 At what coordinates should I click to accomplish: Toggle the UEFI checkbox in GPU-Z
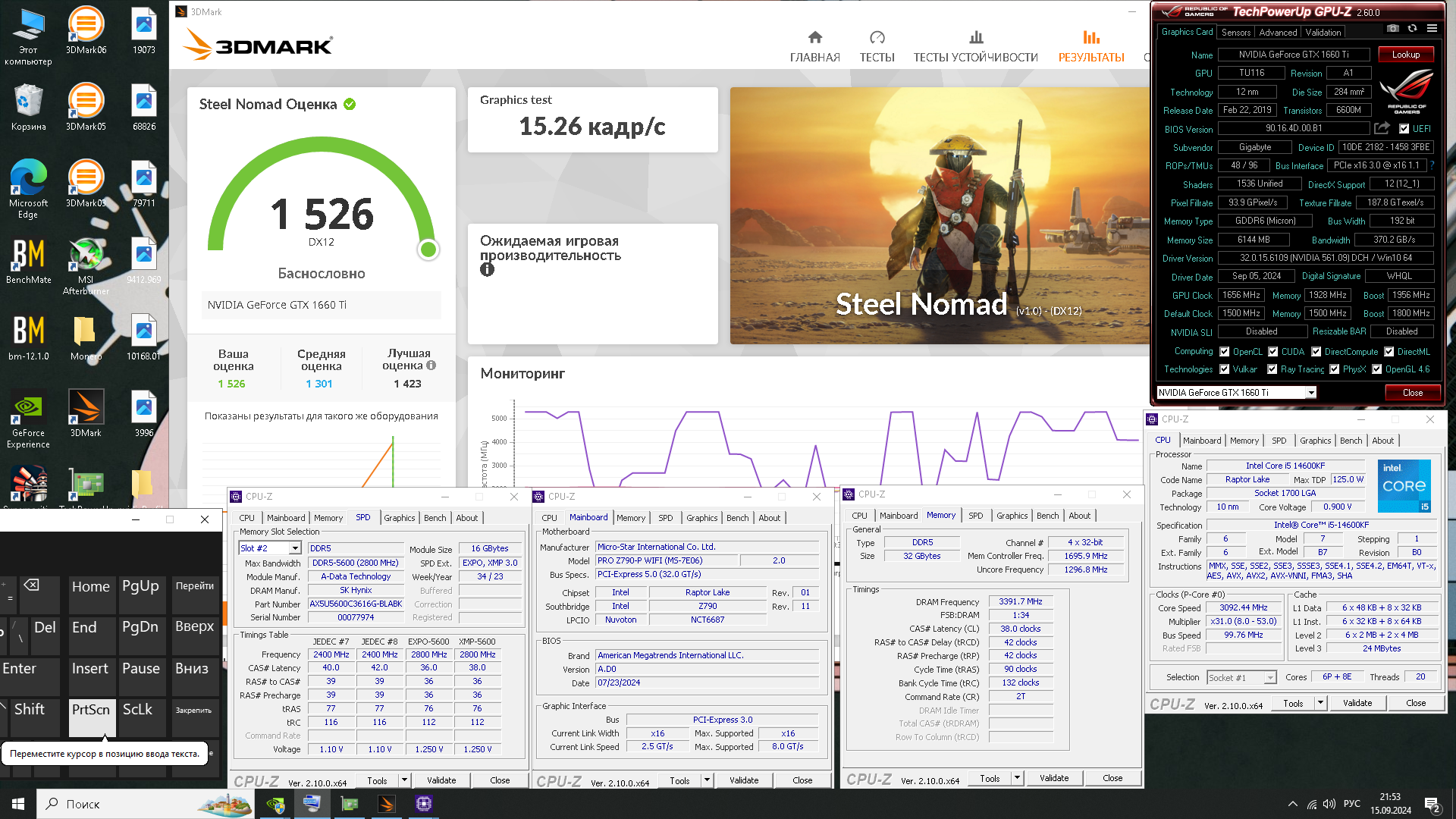click(1404, 129)
